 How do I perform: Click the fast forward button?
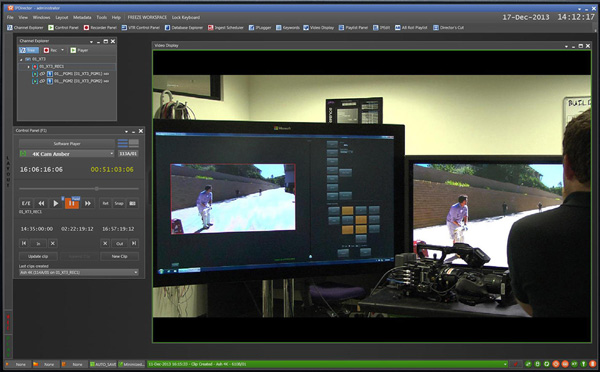(x=88, y=203)
